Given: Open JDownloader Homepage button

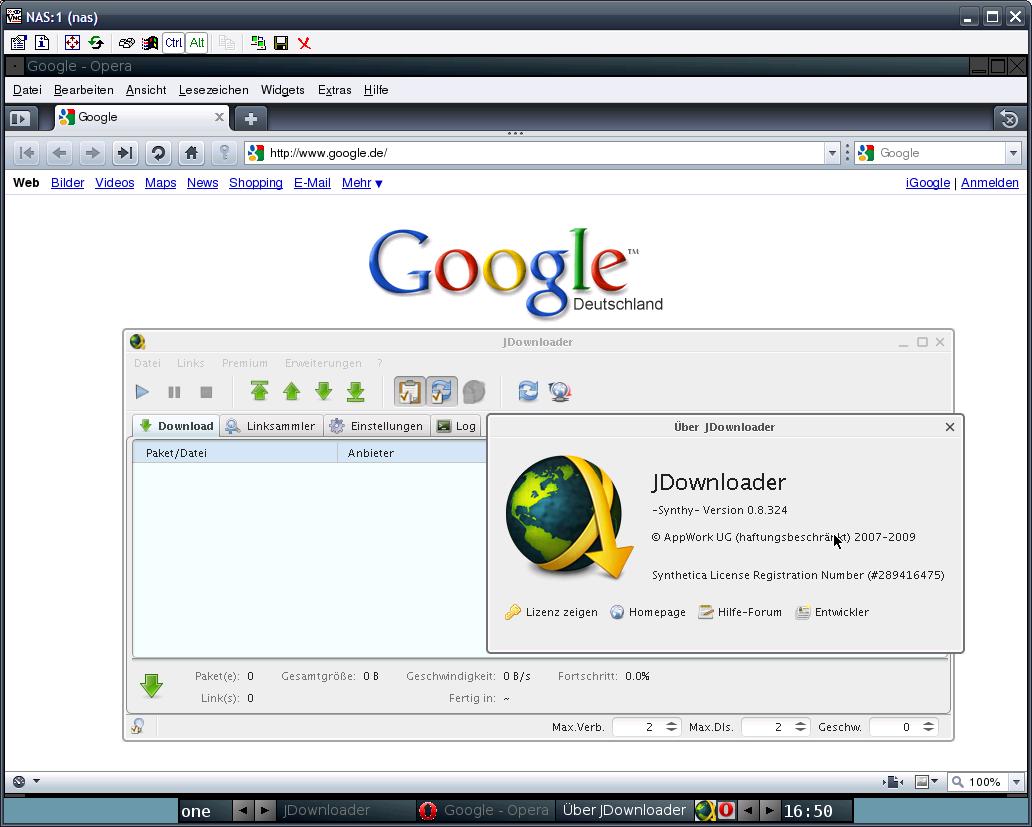Looking at the screenshot, I should [648, 613].
